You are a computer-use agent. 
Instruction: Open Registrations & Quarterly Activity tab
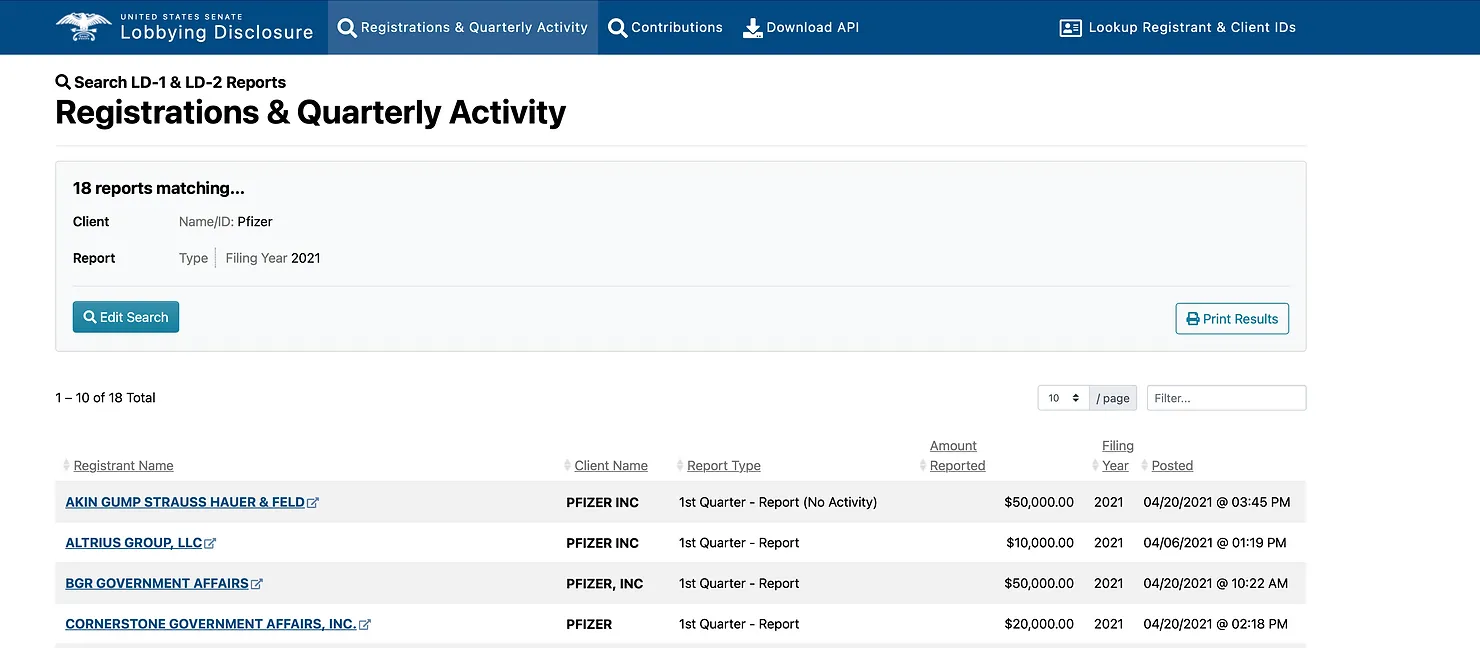tap(463, 27)
